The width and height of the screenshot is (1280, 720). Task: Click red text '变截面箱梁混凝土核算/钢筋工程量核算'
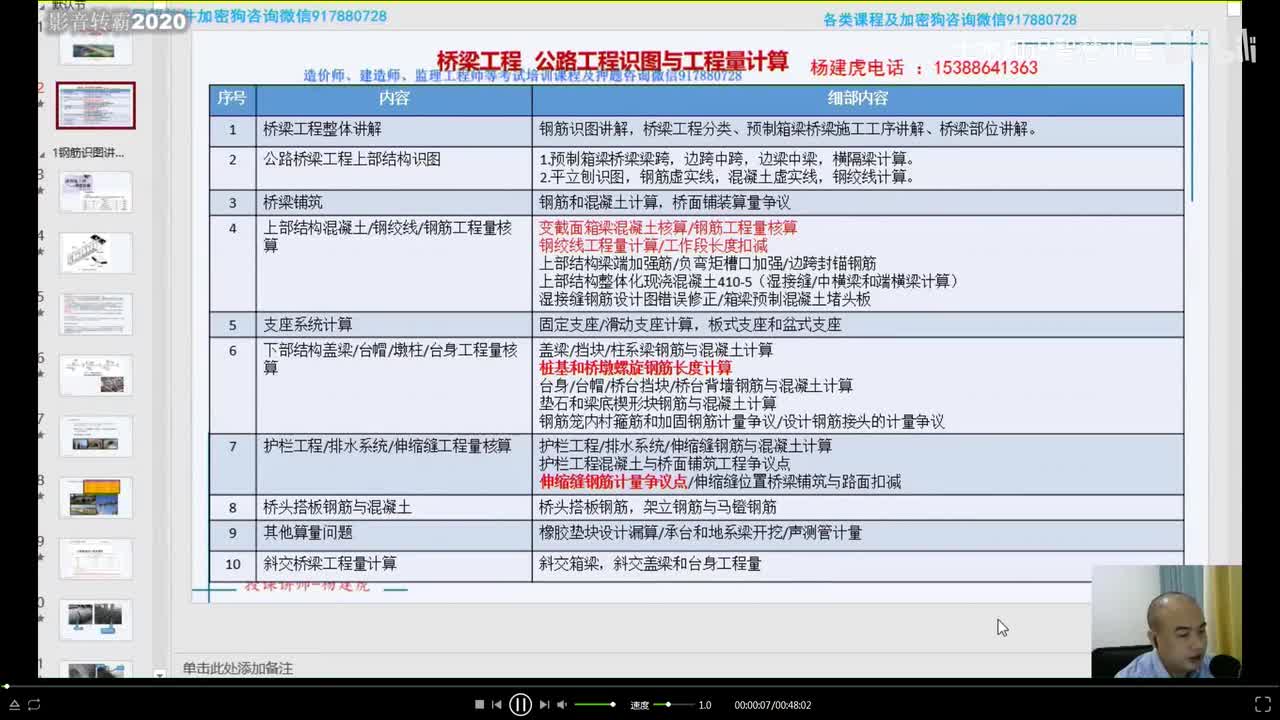668,228
